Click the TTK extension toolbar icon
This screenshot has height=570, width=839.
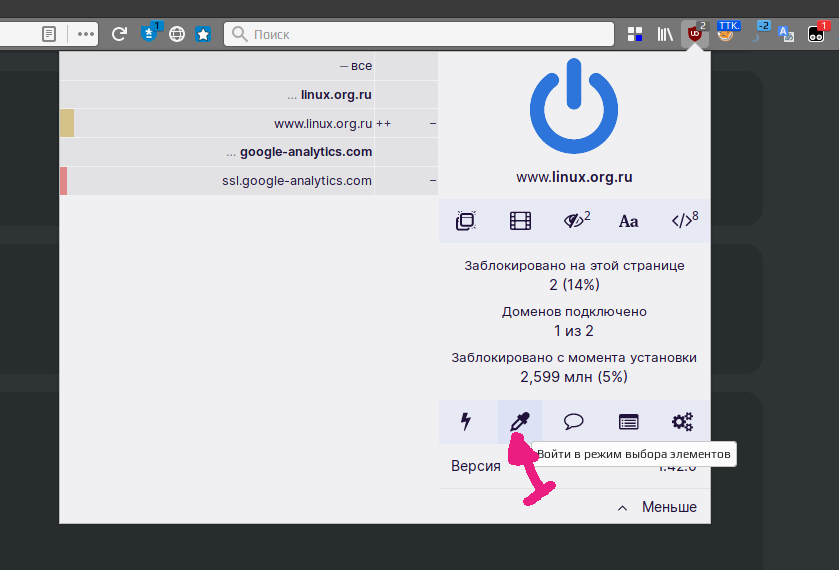tap(727, 33)
